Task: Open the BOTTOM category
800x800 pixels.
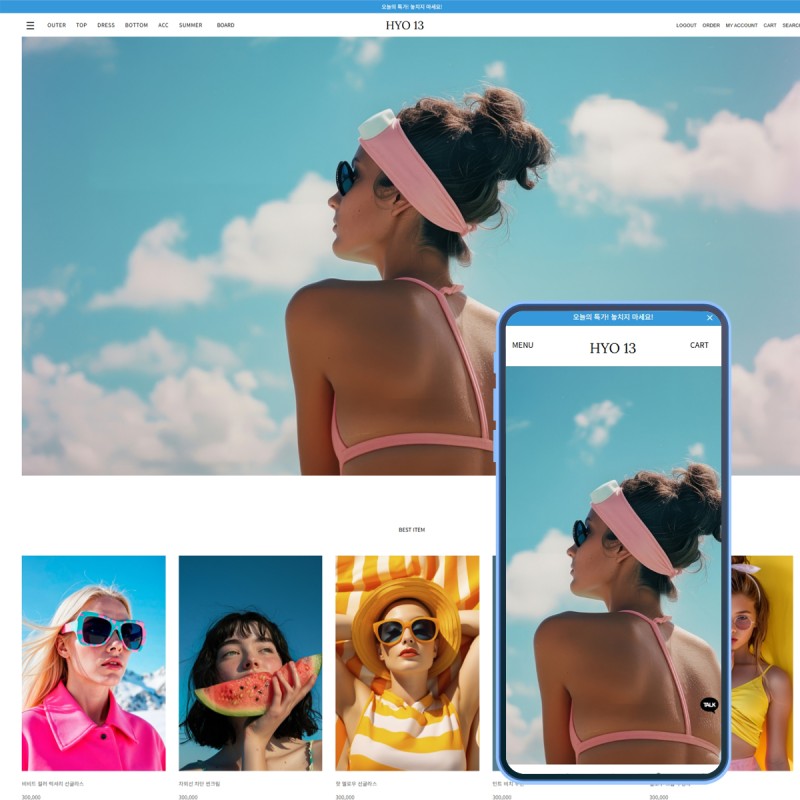Action: click(x=136, y=26)
